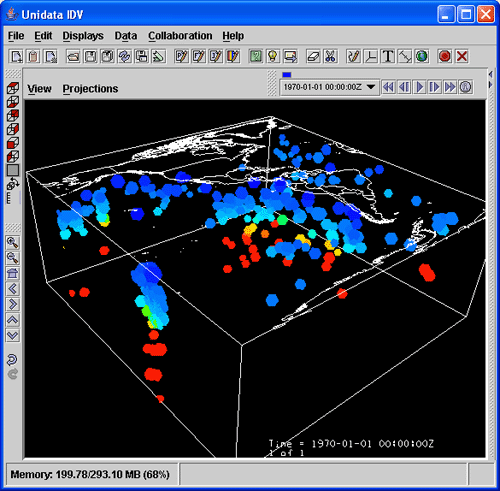Click the green question-mark help icon

point(256,56)
